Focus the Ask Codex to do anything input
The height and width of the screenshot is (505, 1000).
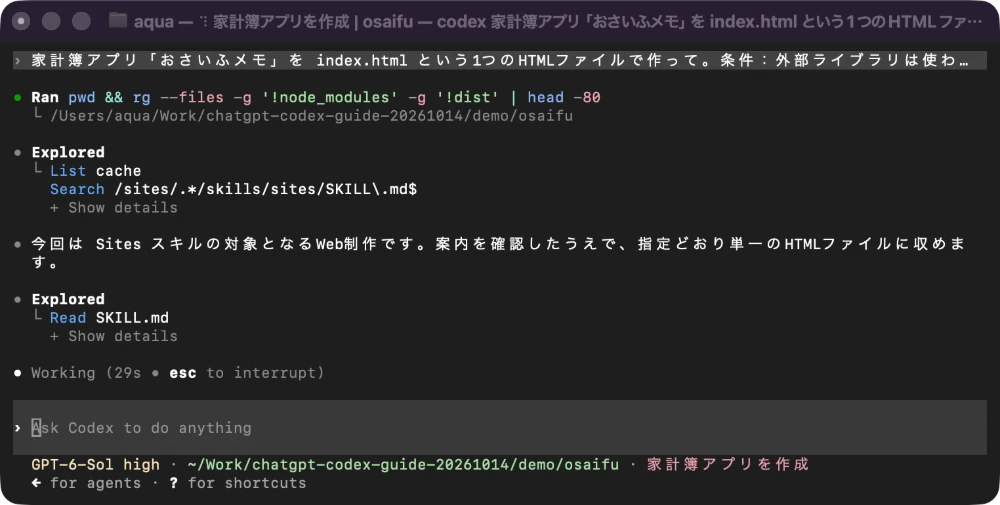500,428
